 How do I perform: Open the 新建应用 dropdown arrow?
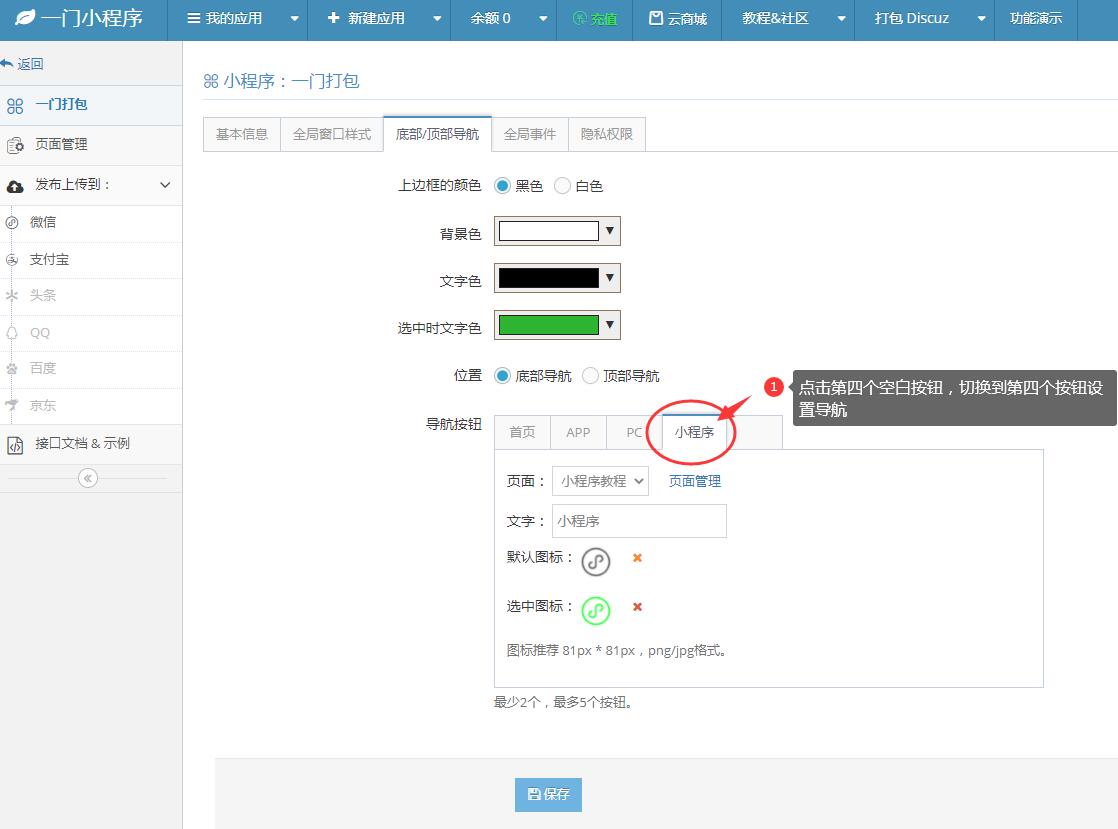(x=437, y=19)
